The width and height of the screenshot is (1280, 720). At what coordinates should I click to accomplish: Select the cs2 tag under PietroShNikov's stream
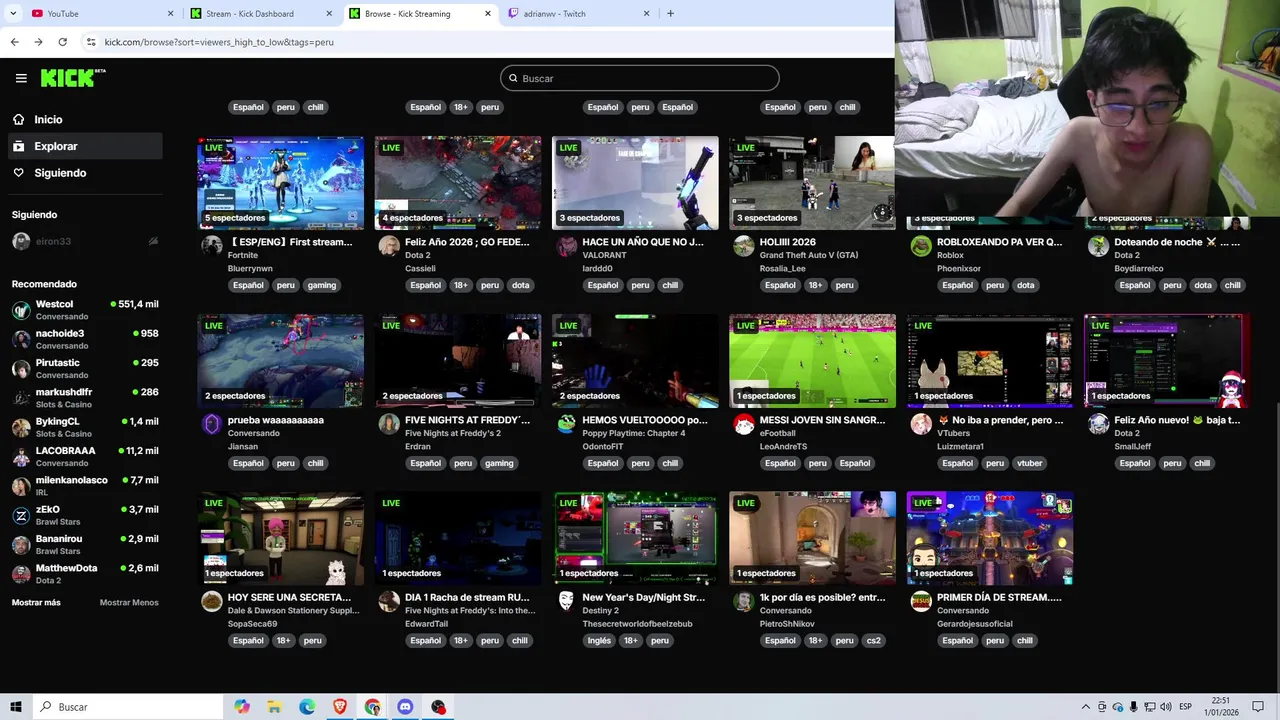point(873,641)
